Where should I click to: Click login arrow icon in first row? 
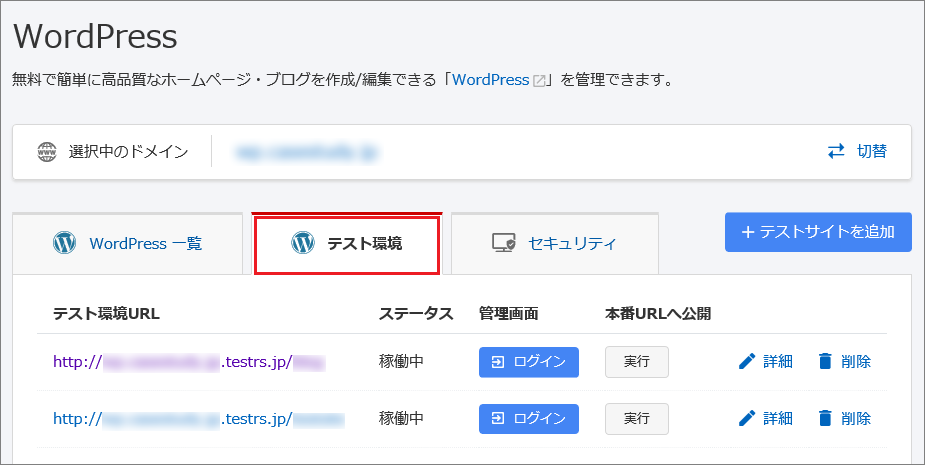(x=498, y=362)
